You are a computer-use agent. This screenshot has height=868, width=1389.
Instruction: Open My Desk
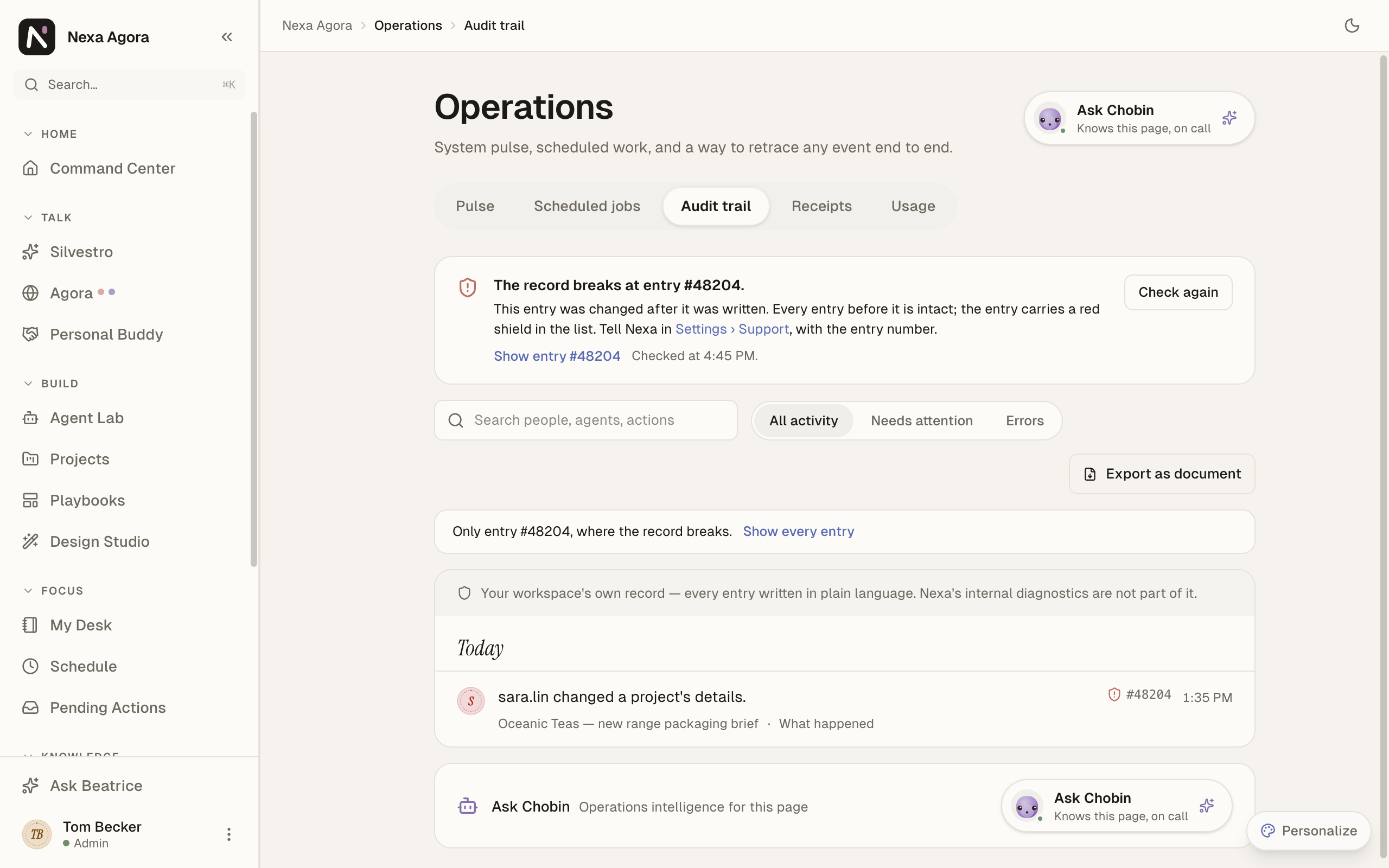click(129, 624)
